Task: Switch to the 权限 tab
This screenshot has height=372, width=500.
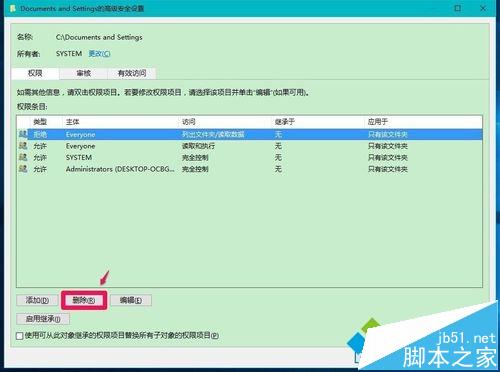Action: (35, 73)
